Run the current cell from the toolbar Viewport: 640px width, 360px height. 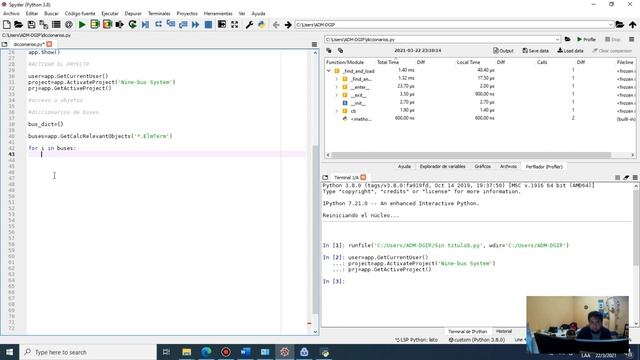[x=95, y=25]
